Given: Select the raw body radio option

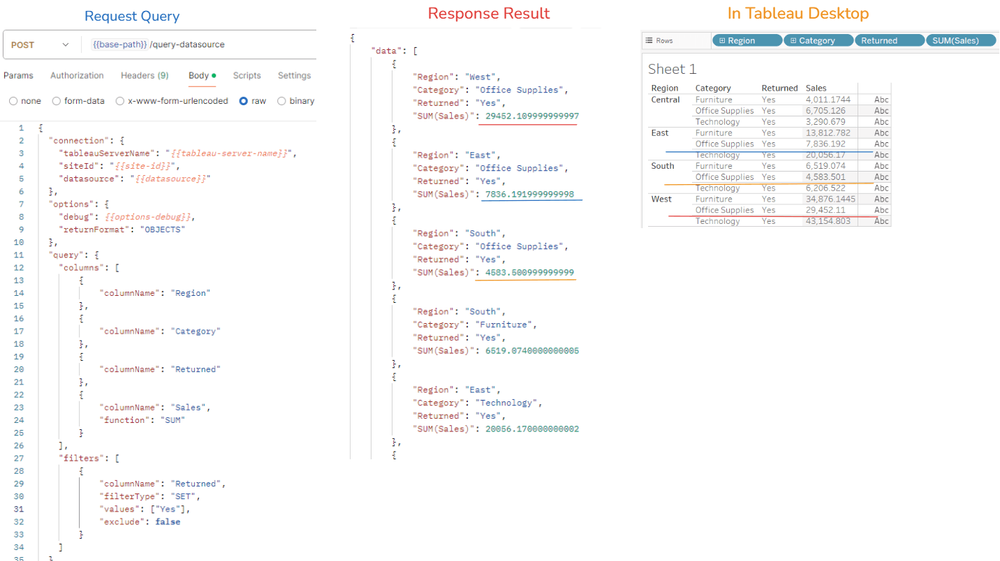Looking at the screenshot, I should (x=243, y=101).
